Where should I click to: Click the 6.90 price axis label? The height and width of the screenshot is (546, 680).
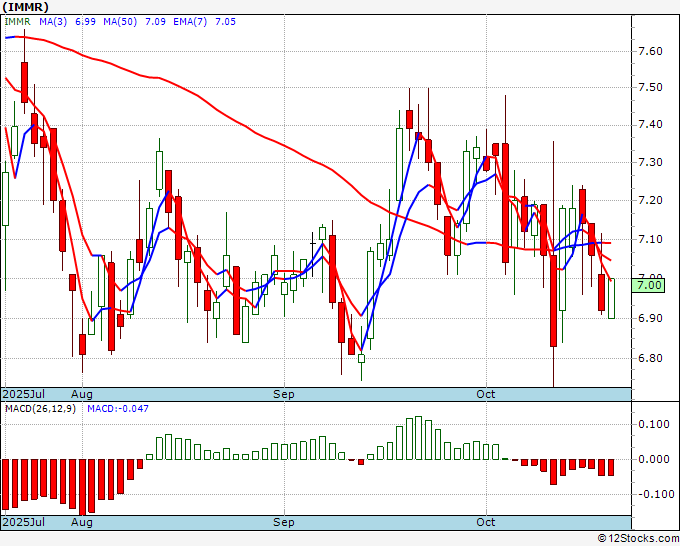[x=651, y=318]
